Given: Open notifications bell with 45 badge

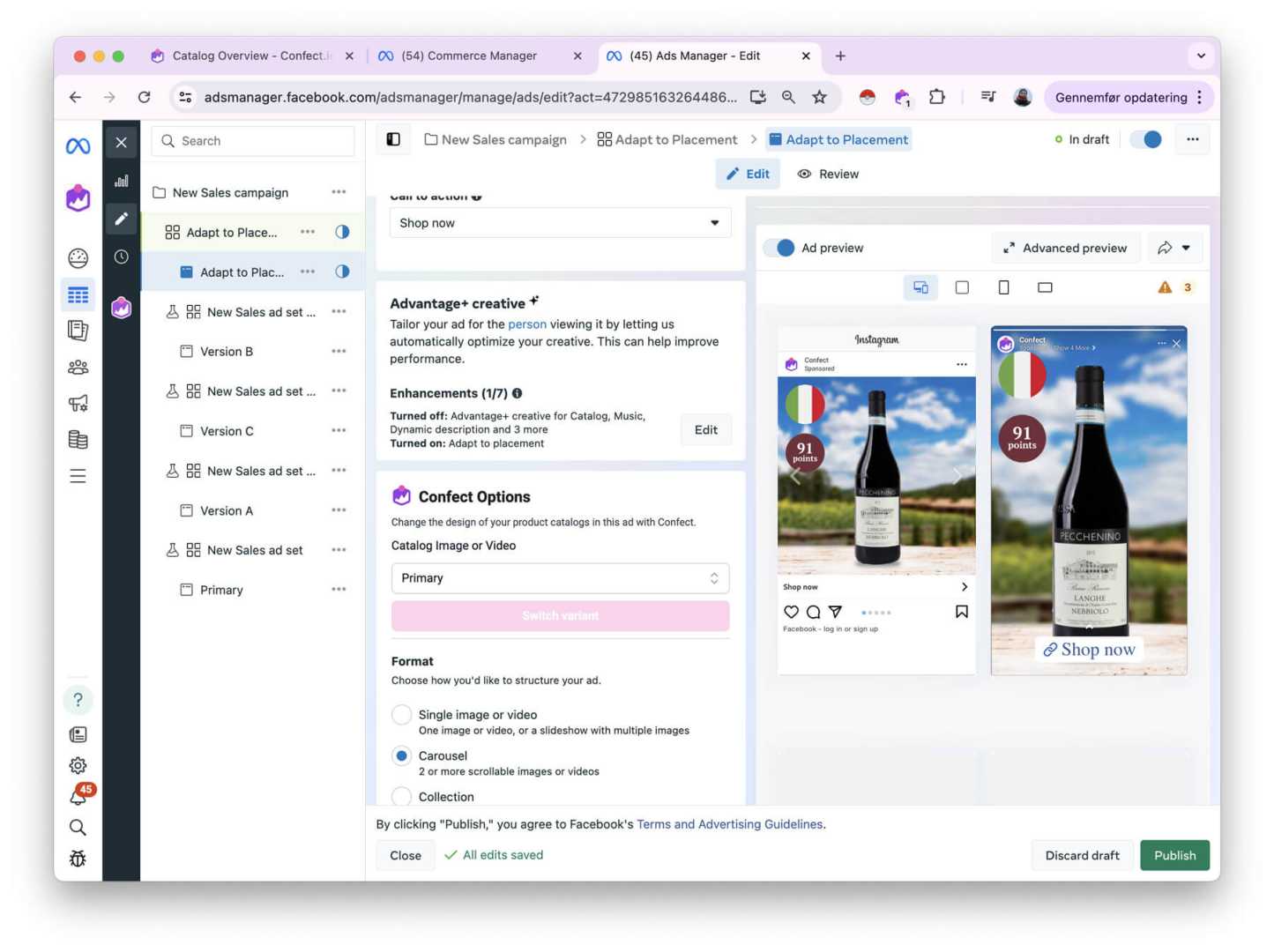Looking at the screenshot, I should [79, 796].
